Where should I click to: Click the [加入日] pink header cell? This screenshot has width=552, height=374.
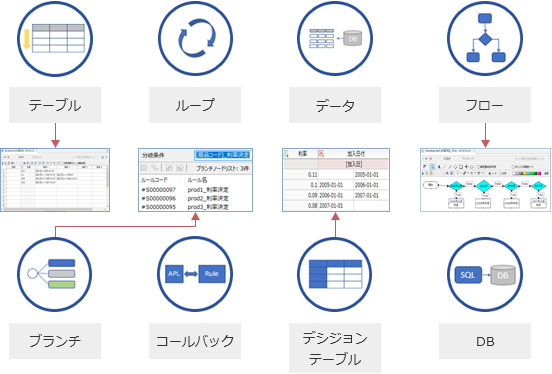click(353, 164)
